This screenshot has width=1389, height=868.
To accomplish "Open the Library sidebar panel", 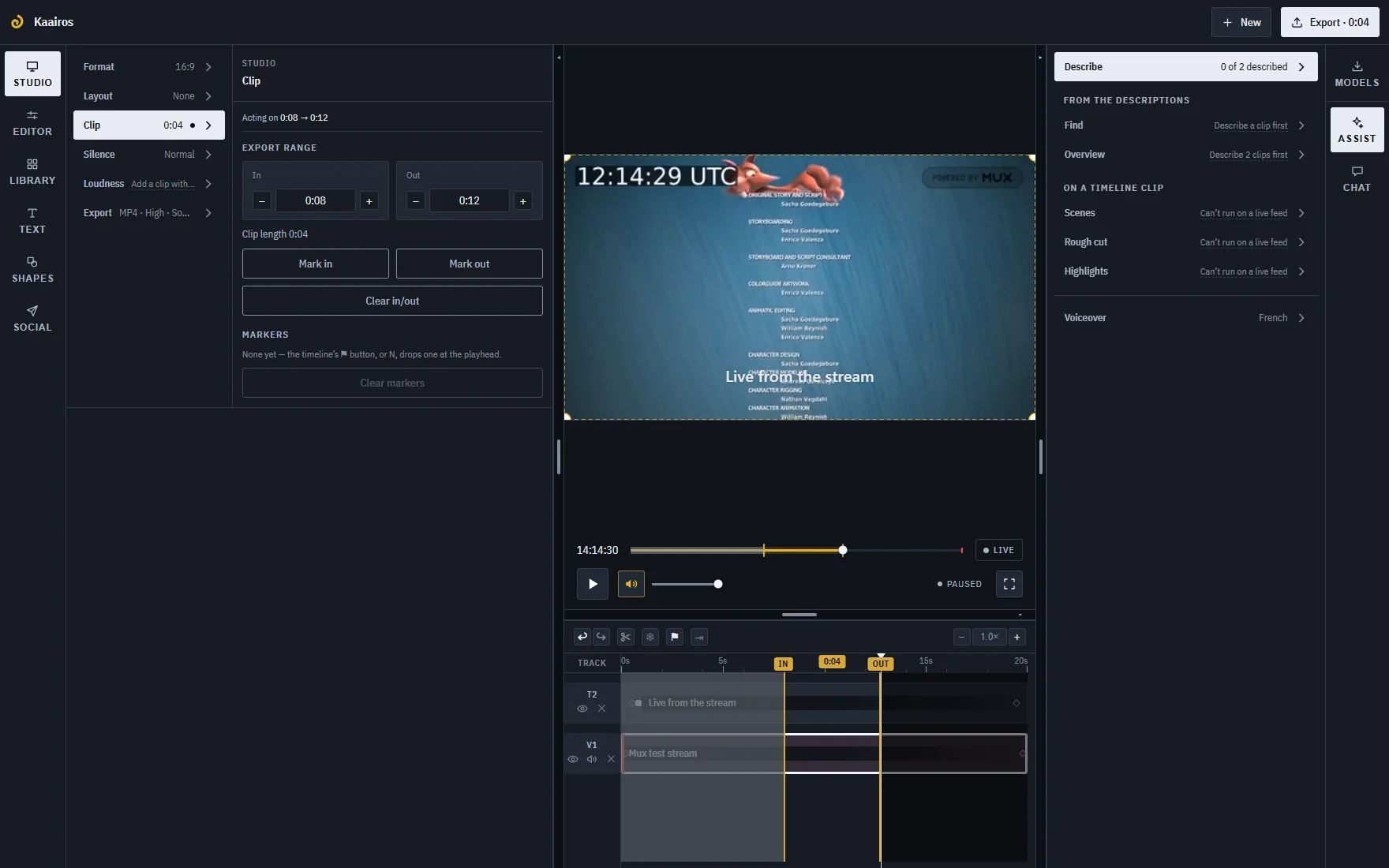I will click(32, 172).
